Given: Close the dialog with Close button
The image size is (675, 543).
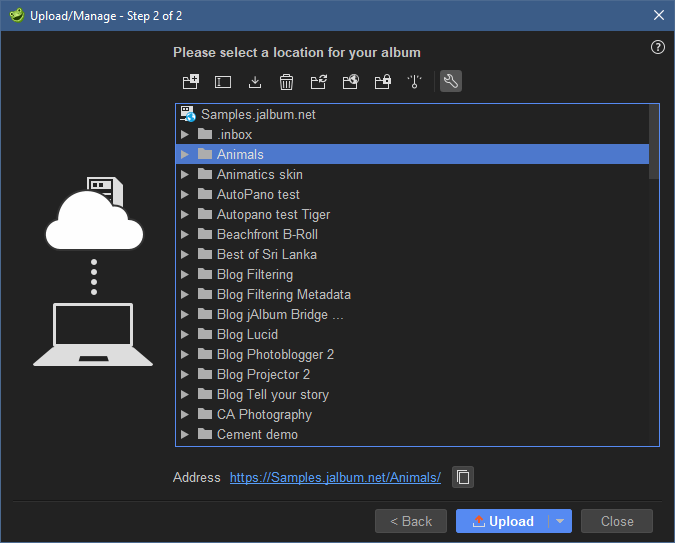Looking at the screenshot, I should [x=617, y=521].
